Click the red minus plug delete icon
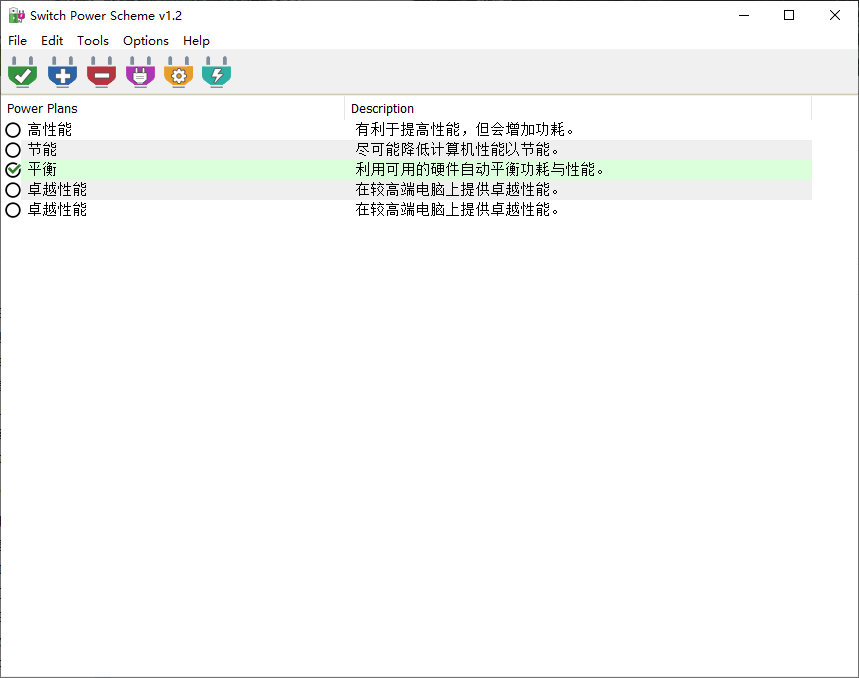859x678 pixels. pos(101,72)
